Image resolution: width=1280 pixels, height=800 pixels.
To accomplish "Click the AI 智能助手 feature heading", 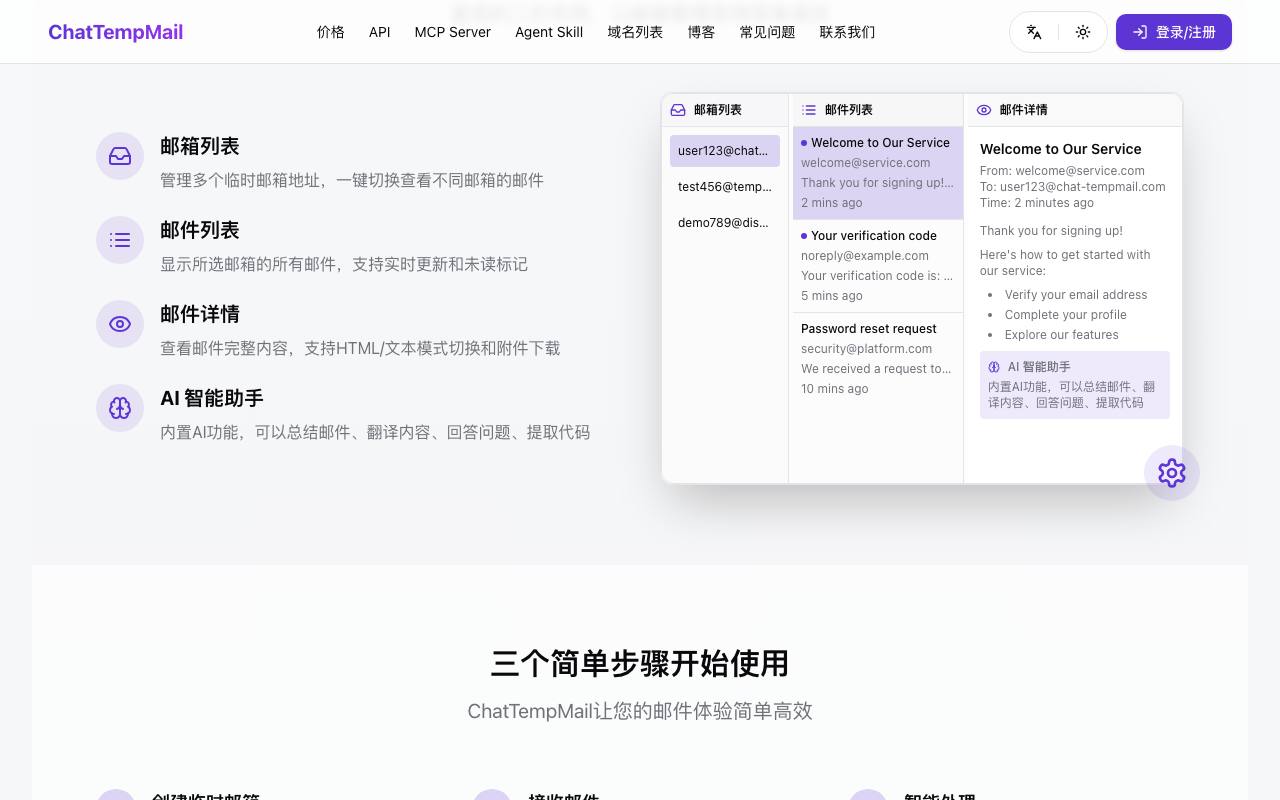I will [212, 398].
